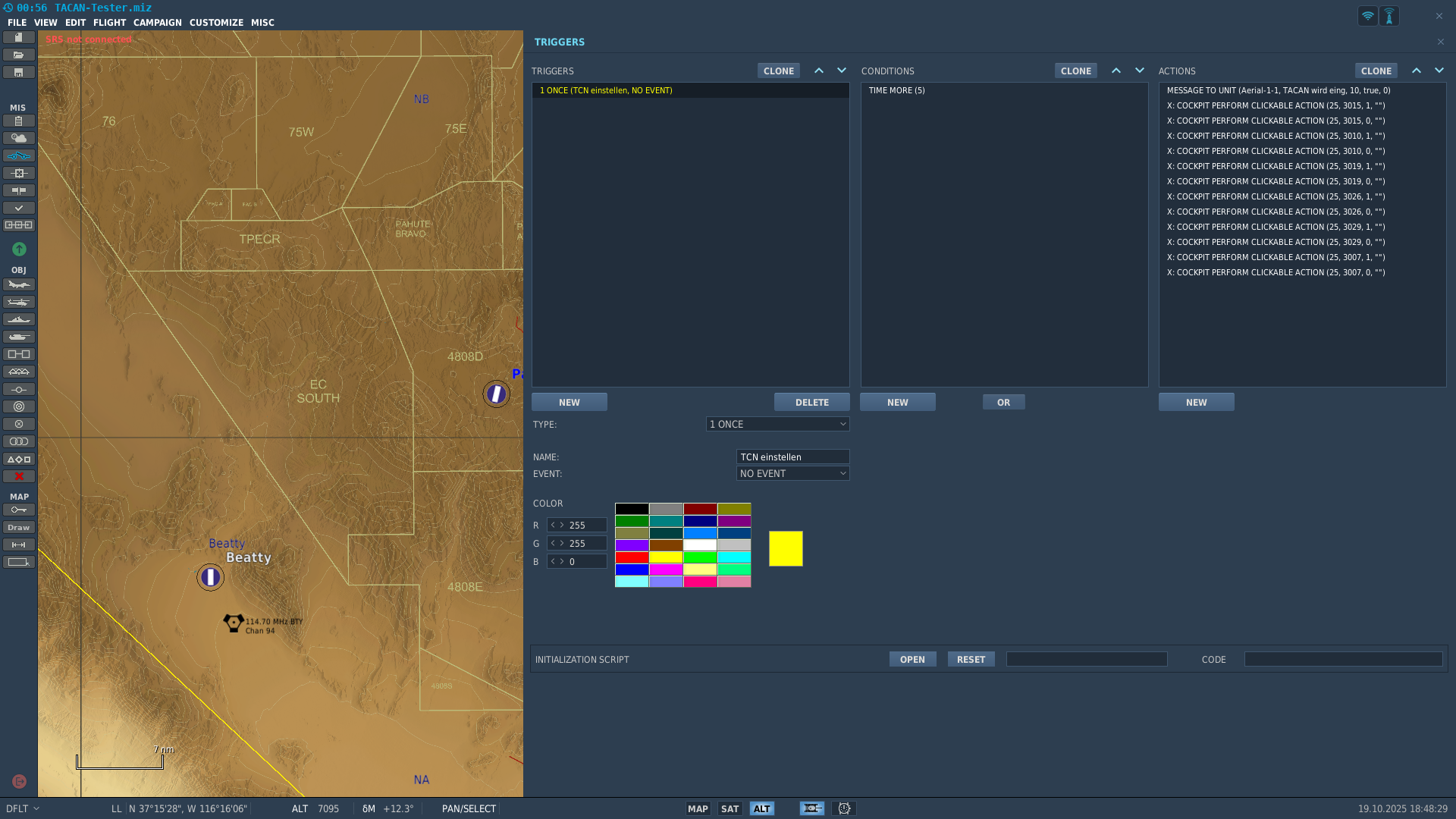Select the ground vehicle tank tool
Viewport: 1456px width, 819px height.
(19, 337)
